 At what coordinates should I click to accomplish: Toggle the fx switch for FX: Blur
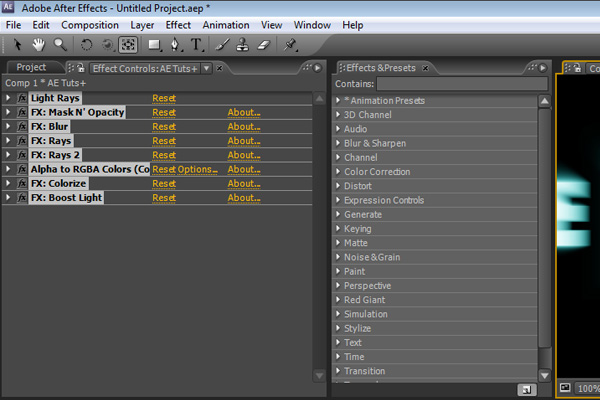(x=22, y=126)
